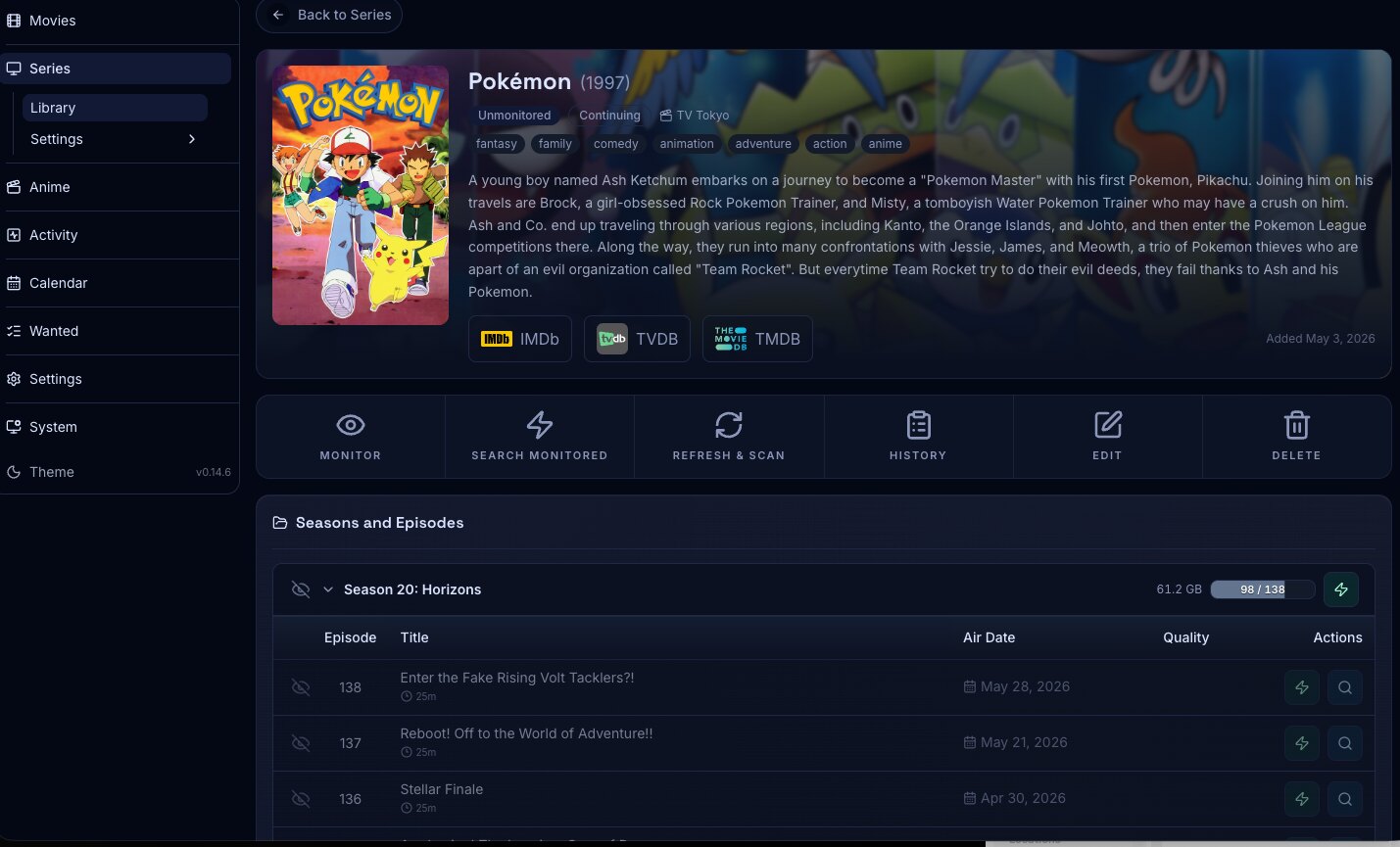Click the anime genre tag

point(885,144)
